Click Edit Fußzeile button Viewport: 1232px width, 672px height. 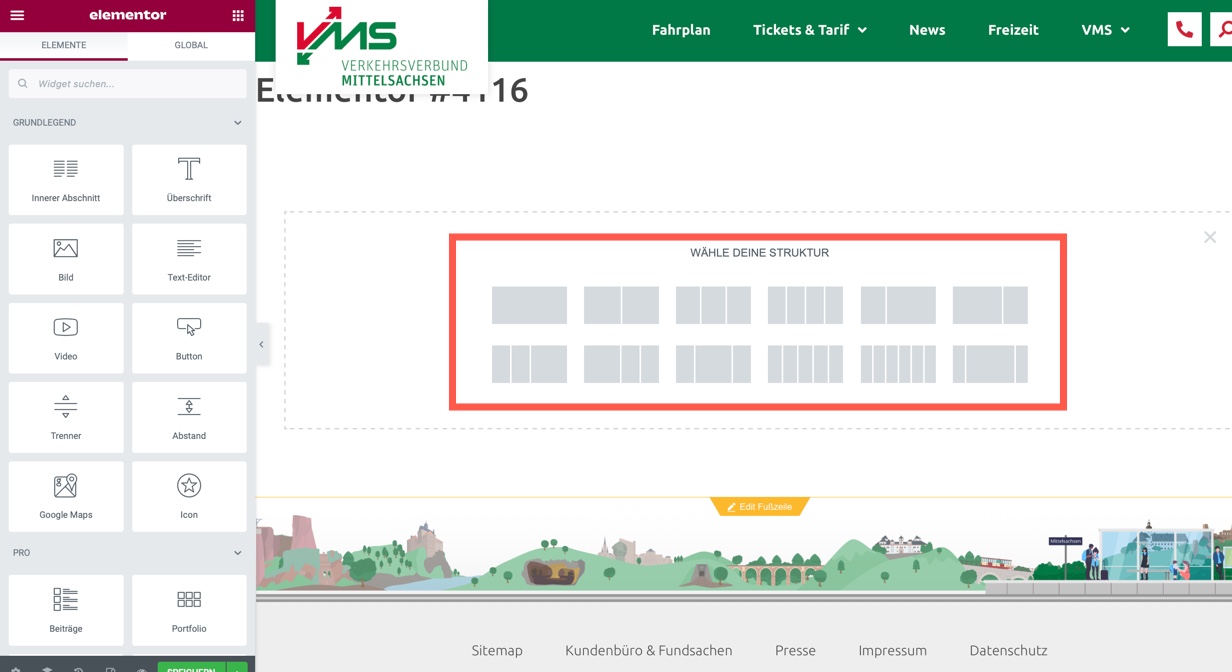tap(759, 507)
